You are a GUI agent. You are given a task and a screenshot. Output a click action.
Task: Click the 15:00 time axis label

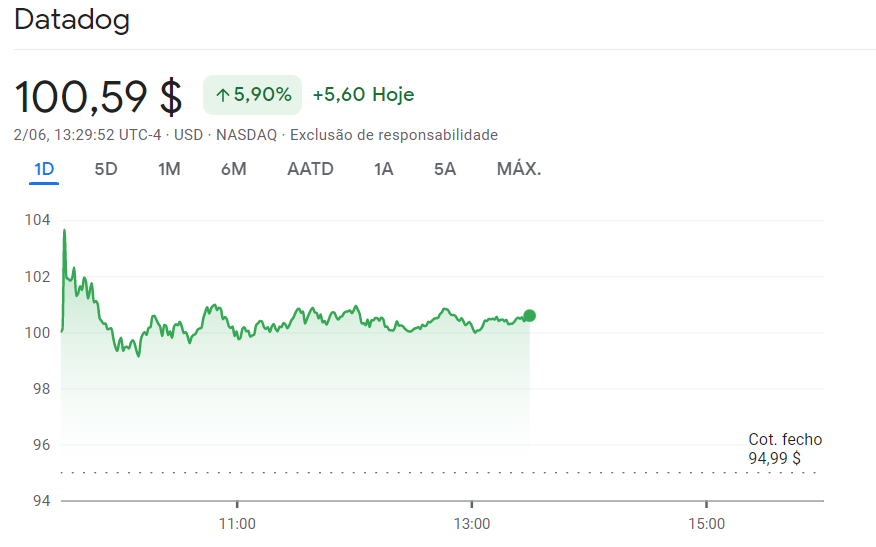[707, 524]
